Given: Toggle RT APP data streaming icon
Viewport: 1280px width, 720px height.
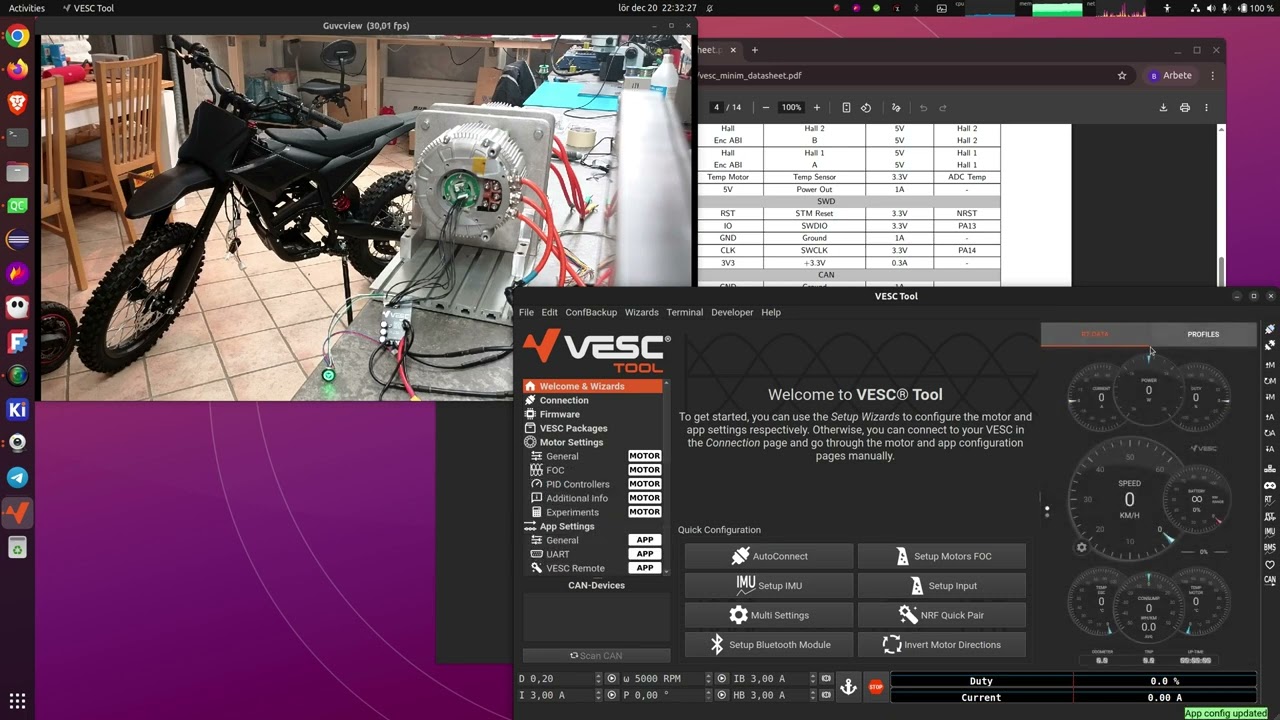Looking at the screenshot, I should [1270, 517].
